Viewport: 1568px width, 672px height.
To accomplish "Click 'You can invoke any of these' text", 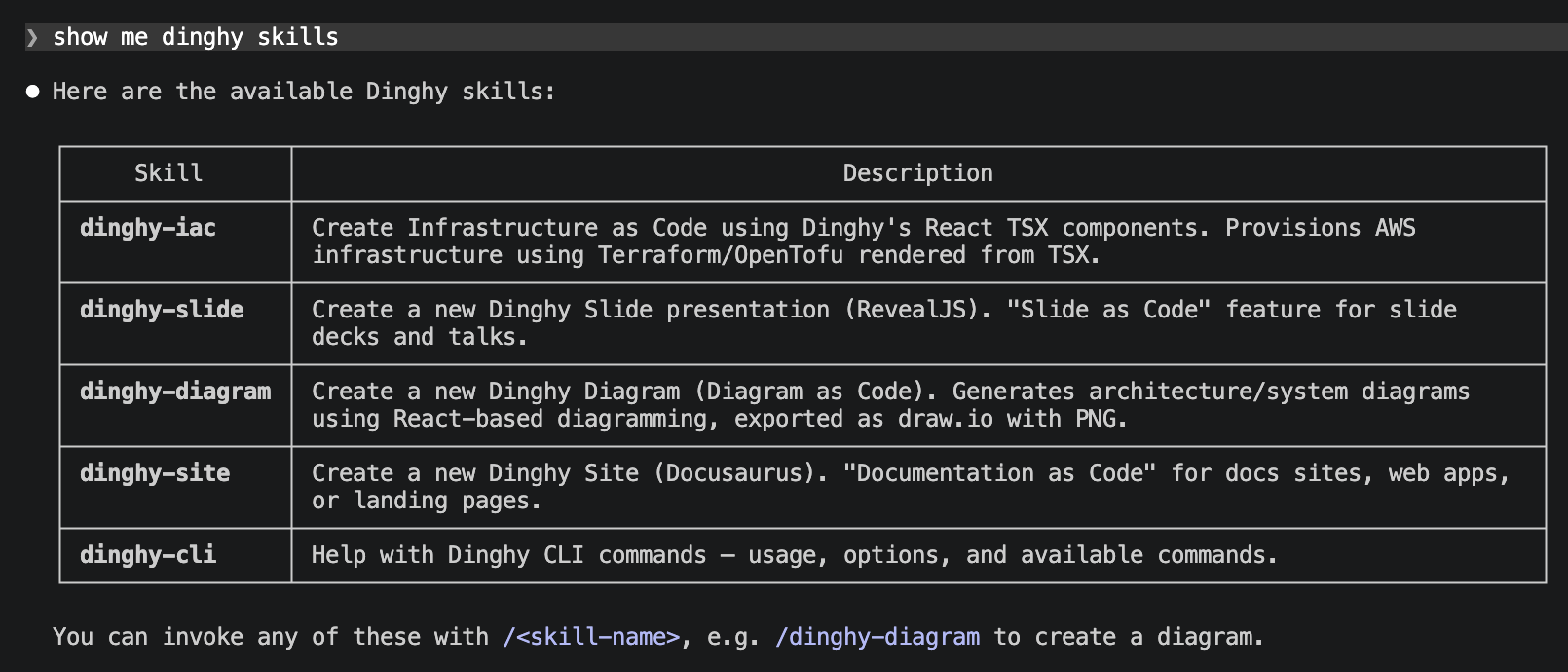I will click(271, 637).
